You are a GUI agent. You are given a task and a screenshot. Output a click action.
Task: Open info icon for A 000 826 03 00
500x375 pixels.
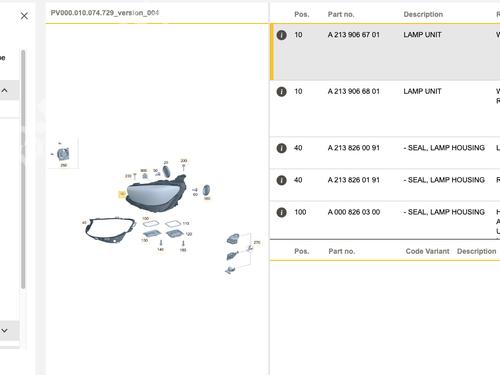pyautogui.click(x=281, y=212)
